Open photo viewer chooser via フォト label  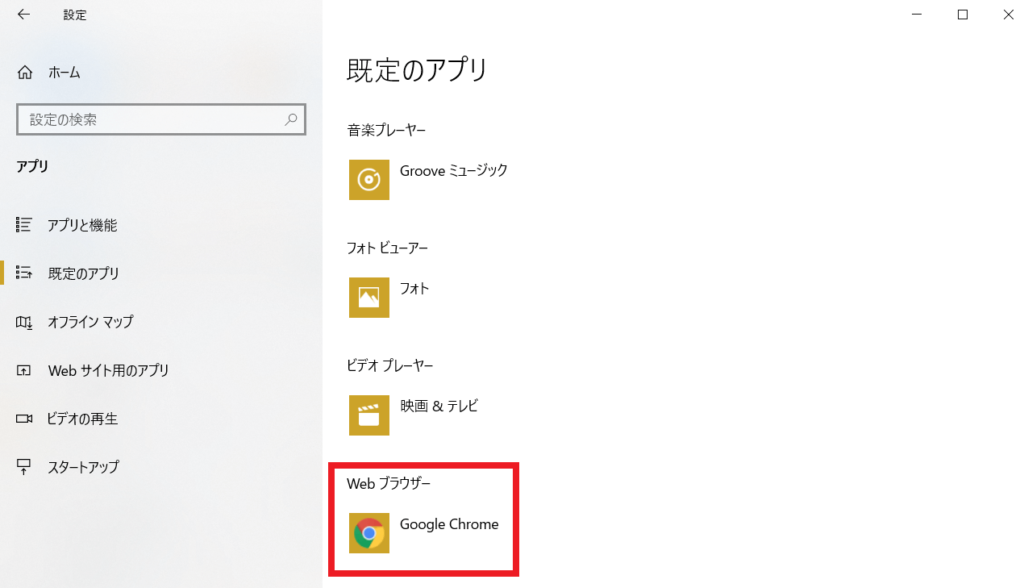pyautogui.click(x=414, y=289)
